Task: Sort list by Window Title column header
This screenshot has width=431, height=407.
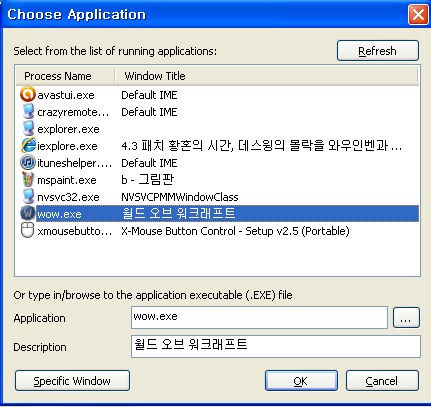Action: (x=266, y=76)
